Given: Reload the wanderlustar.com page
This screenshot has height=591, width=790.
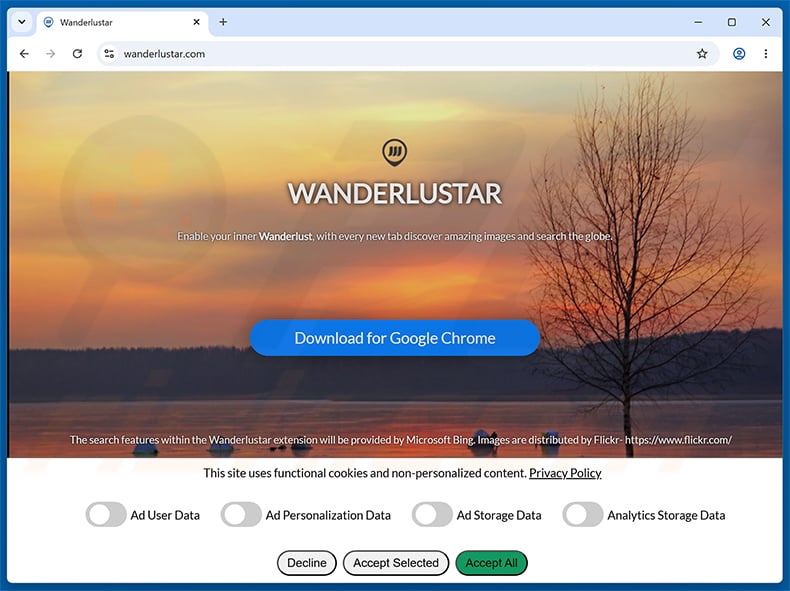Looking at the screenshot, I should click(77, 53).
